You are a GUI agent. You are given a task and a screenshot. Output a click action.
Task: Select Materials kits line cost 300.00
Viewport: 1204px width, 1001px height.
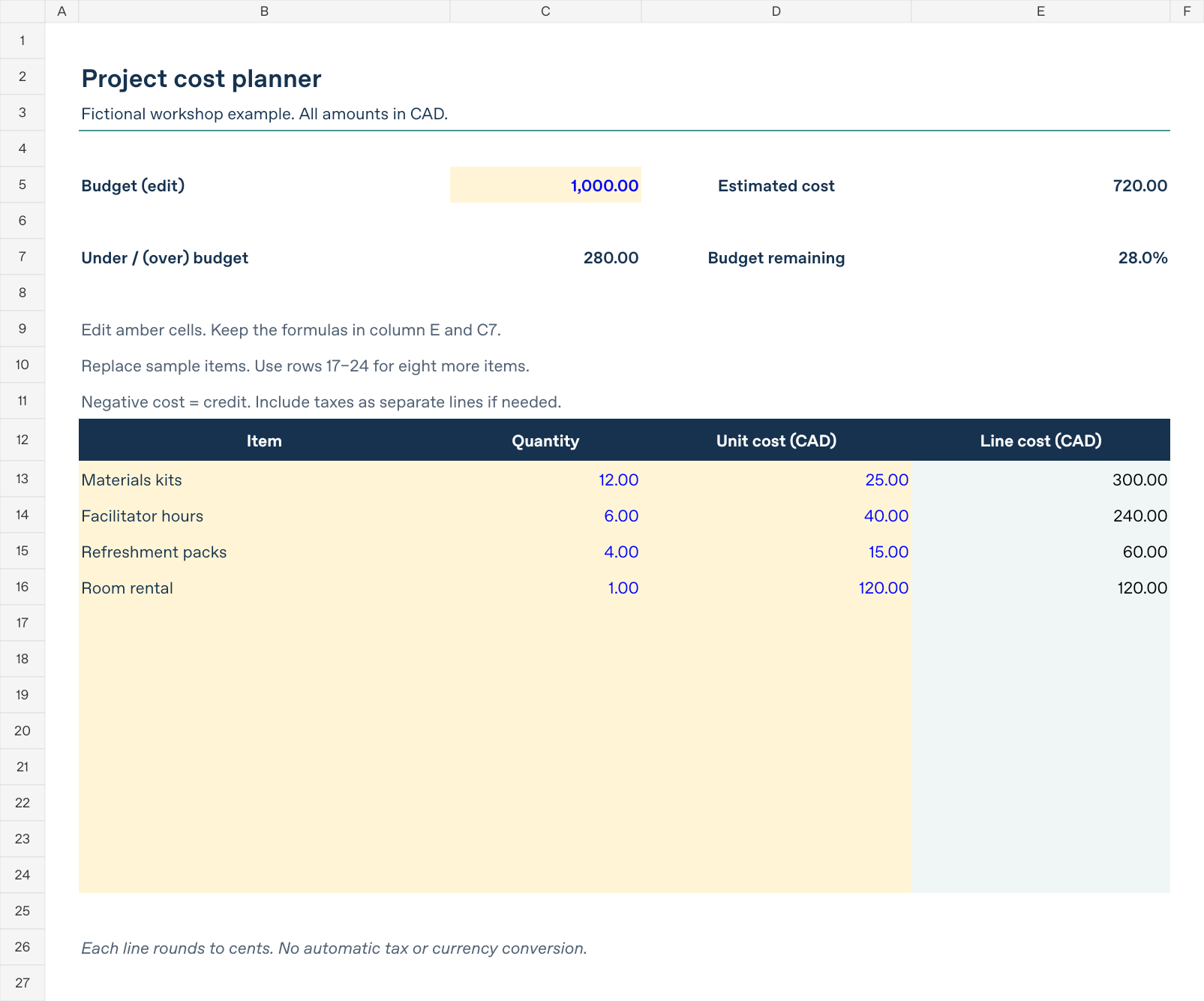tap(1040, 479)
